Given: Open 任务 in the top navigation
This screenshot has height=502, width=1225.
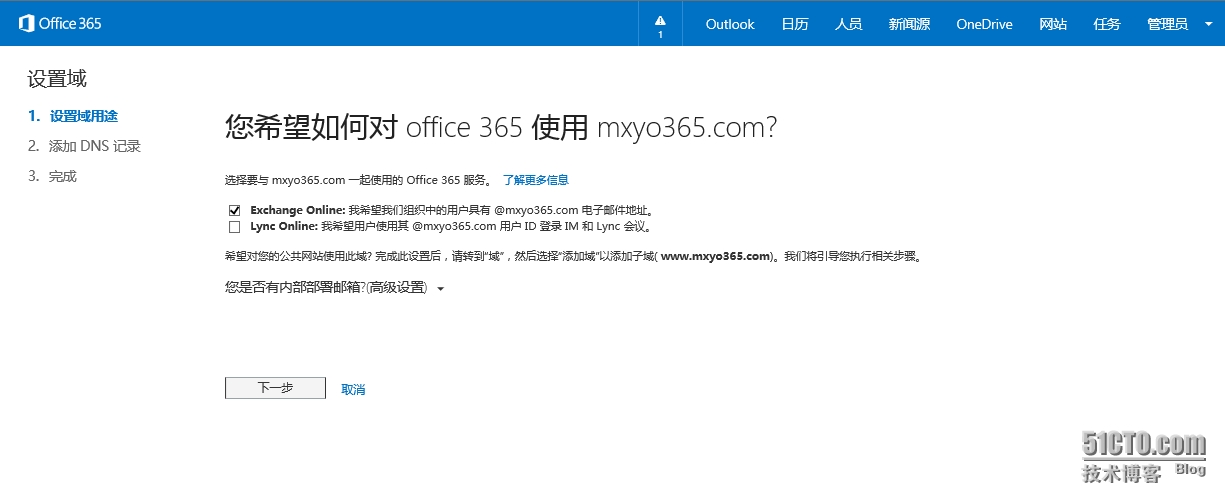Looking at the screenshot, I should point(1107,24).
